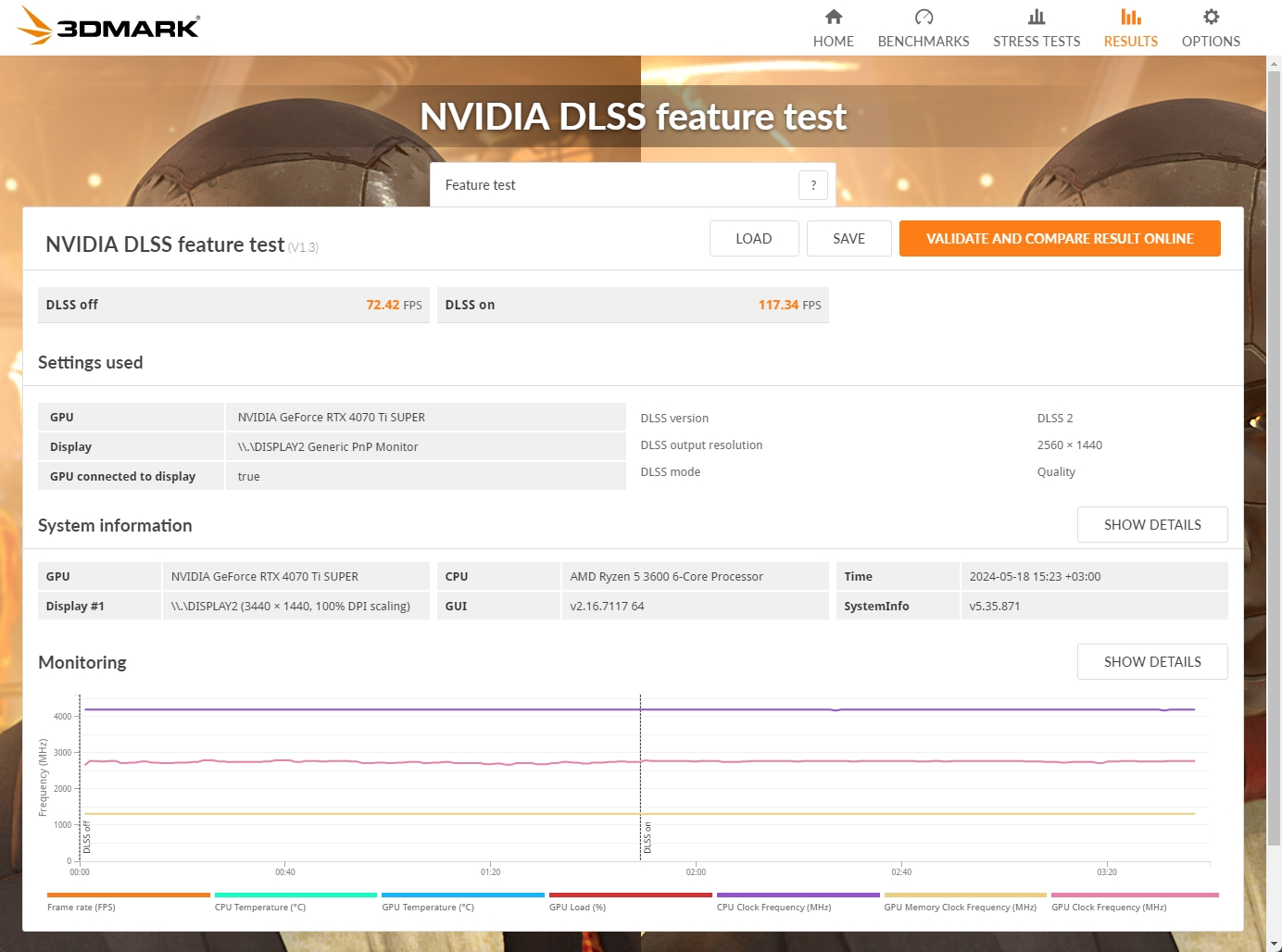Viewport: 1282px width, 952px height.
Task: Show details for Monitoring
Action: (1152, 662)
